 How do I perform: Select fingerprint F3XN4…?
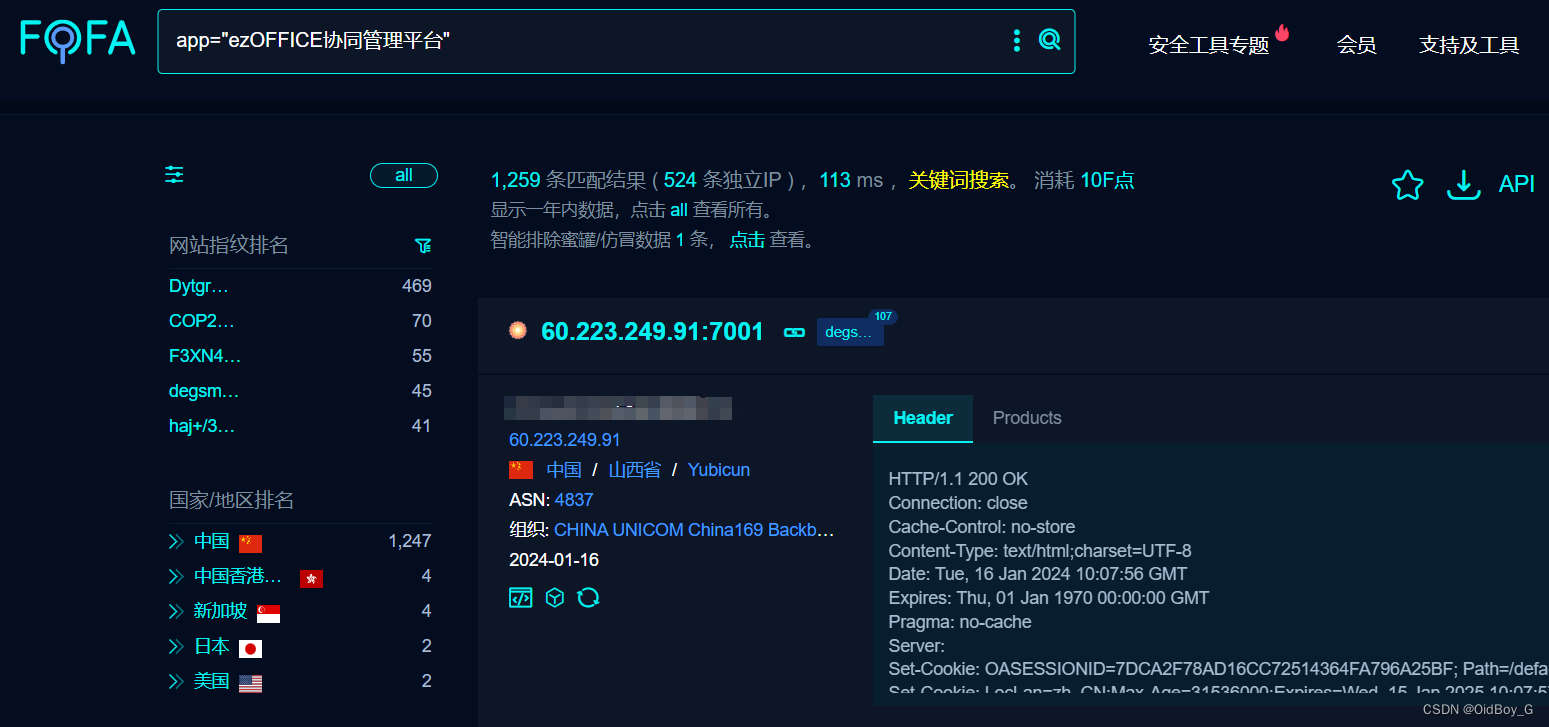pos(205,356)
